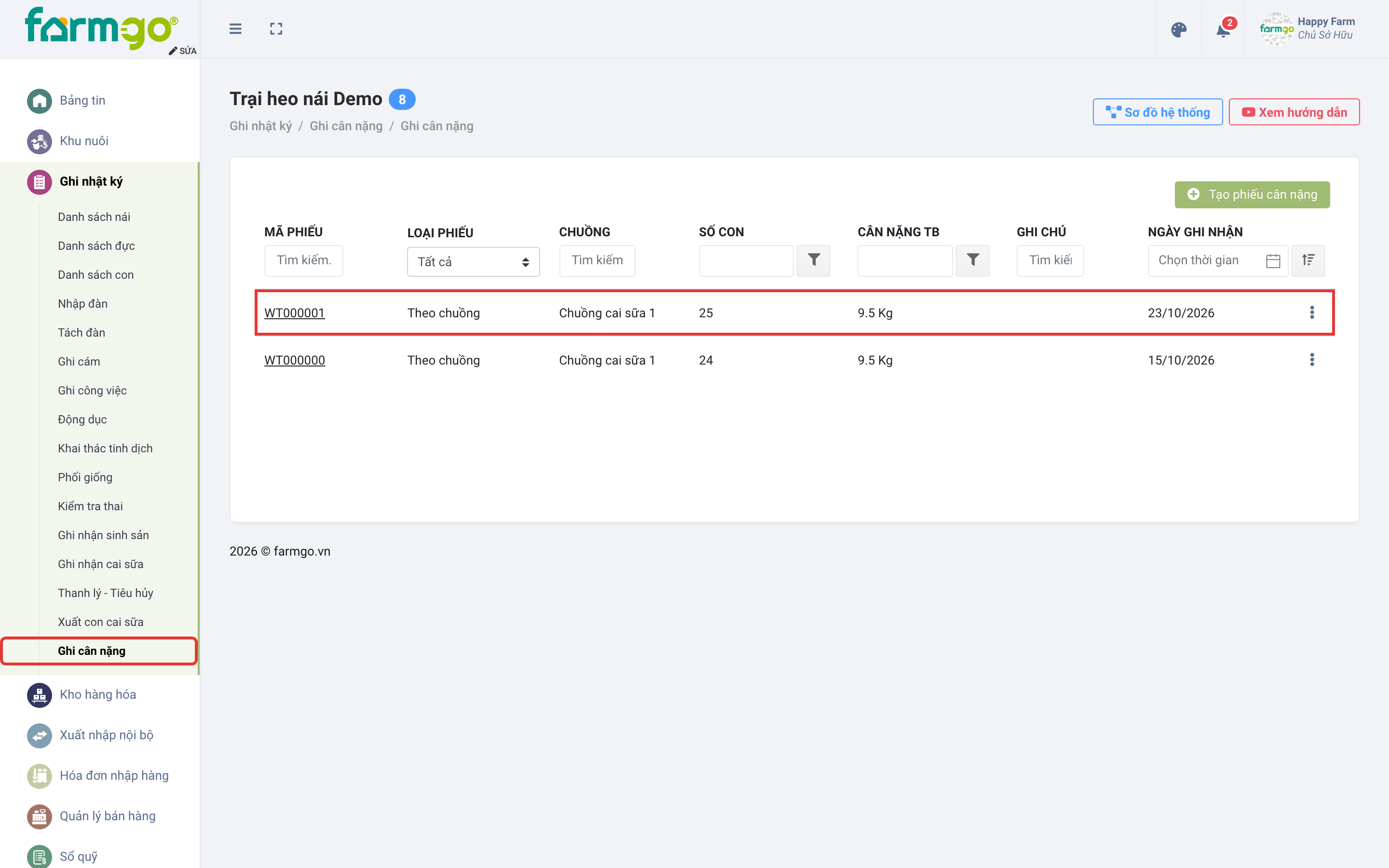
Task: Open the theme color palette icon
Action: 1178,29
